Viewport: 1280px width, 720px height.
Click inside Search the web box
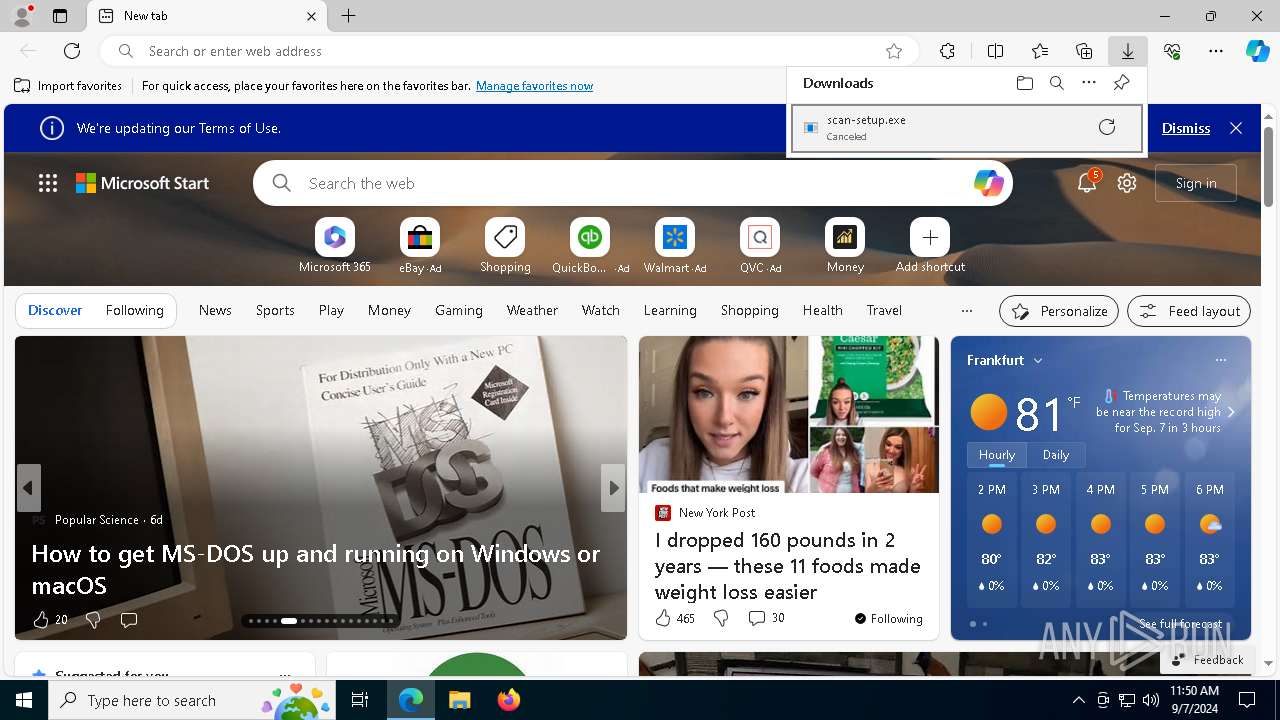(632, 183)
